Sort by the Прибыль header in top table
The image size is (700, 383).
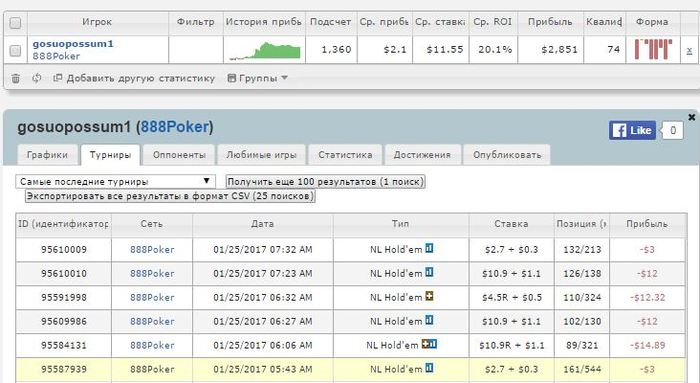point(550,22)
